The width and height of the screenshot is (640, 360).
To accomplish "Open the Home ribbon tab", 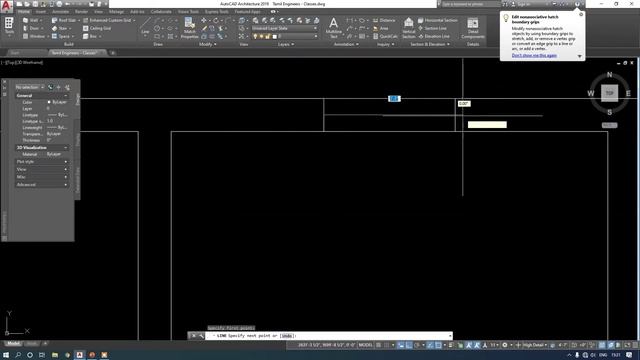I will point(24,12).
